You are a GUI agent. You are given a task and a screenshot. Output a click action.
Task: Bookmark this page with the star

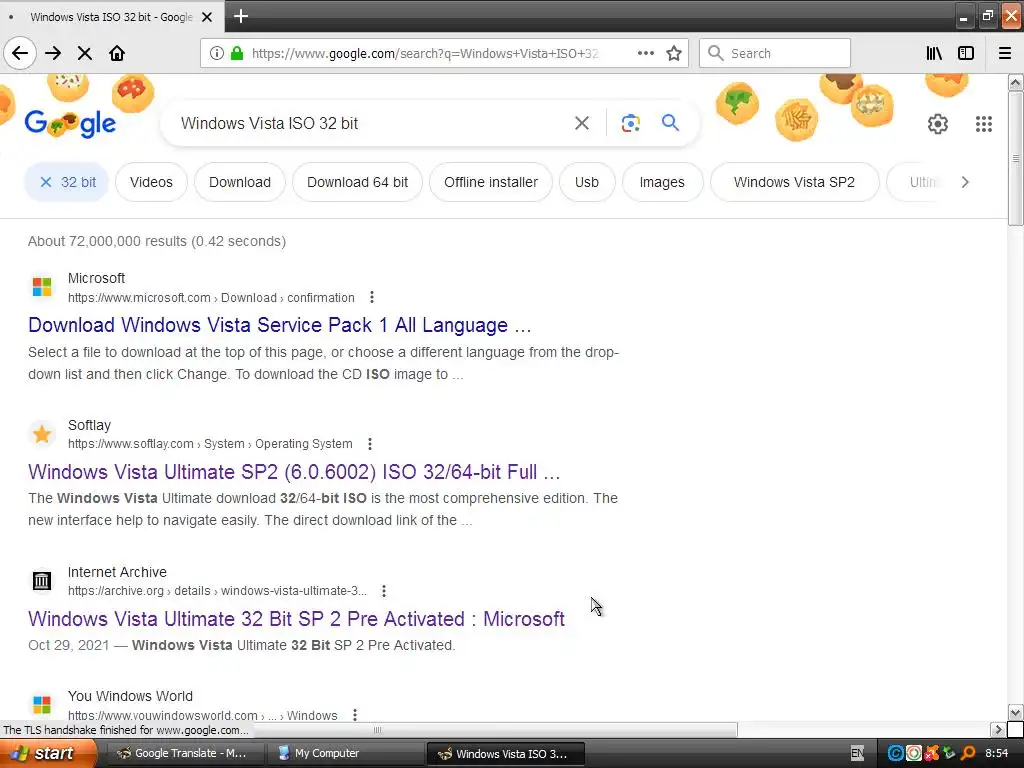674,54
